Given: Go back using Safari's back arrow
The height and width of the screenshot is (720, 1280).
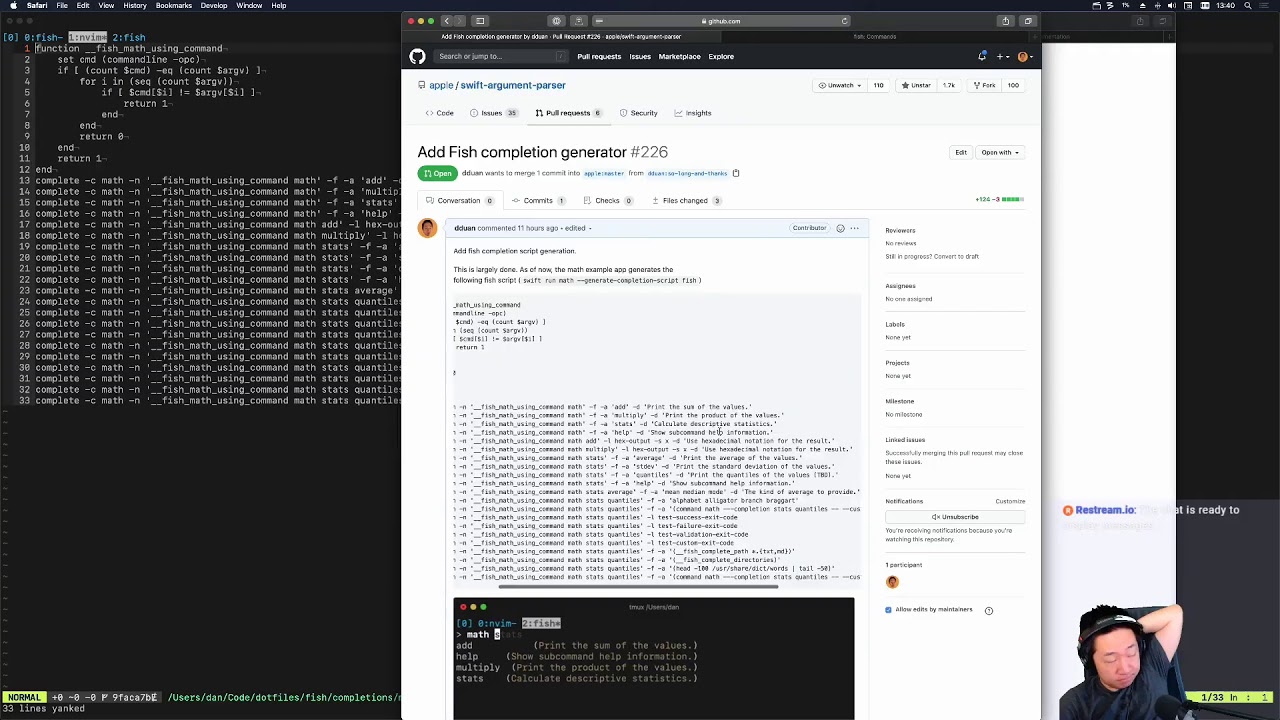Looking at the screenshot, I should pyautogui.click(x=447, y=21).
